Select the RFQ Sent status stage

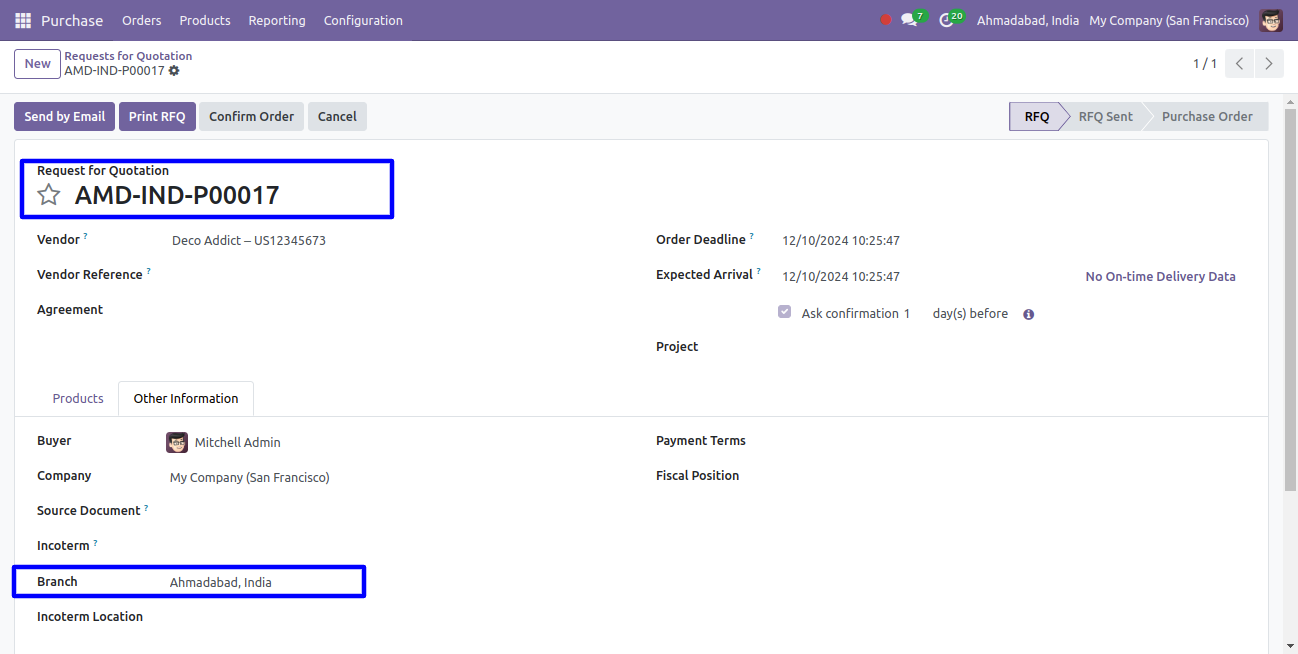click(x=1105, y=117)
